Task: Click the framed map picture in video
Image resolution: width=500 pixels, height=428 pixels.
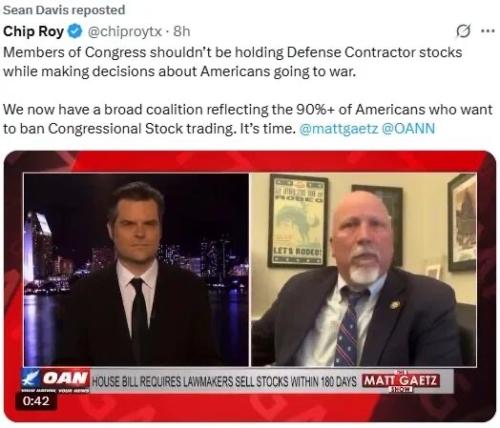Action: point(462,222)
